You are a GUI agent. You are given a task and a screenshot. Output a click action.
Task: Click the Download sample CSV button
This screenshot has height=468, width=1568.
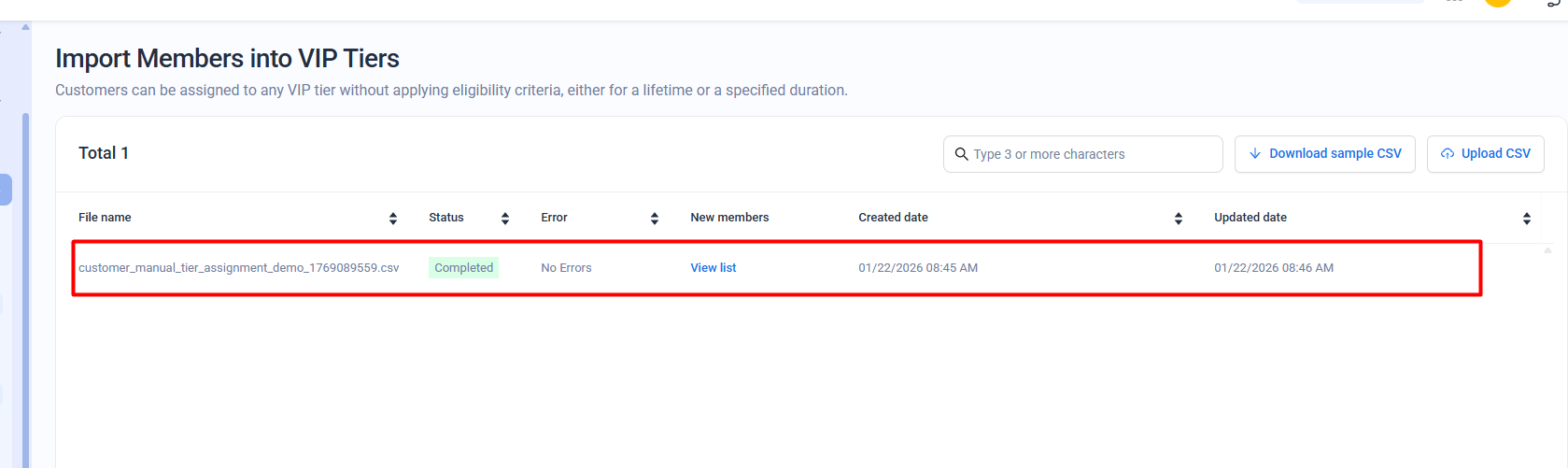coord(1324,154)
